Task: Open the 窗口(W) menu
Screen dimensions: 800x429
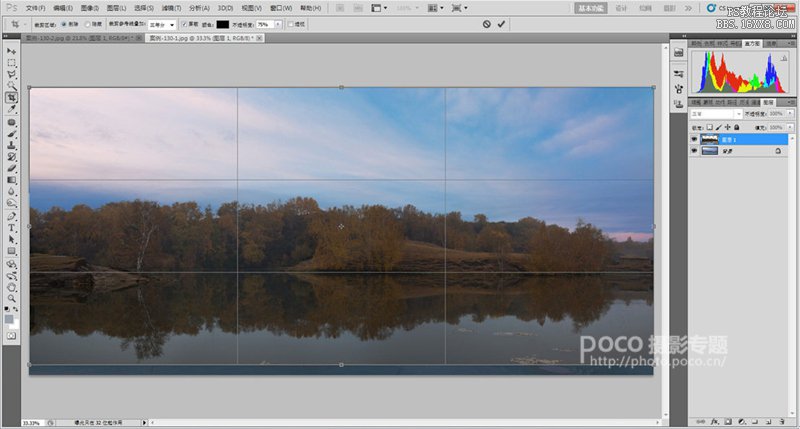Action: click(281, 8)
